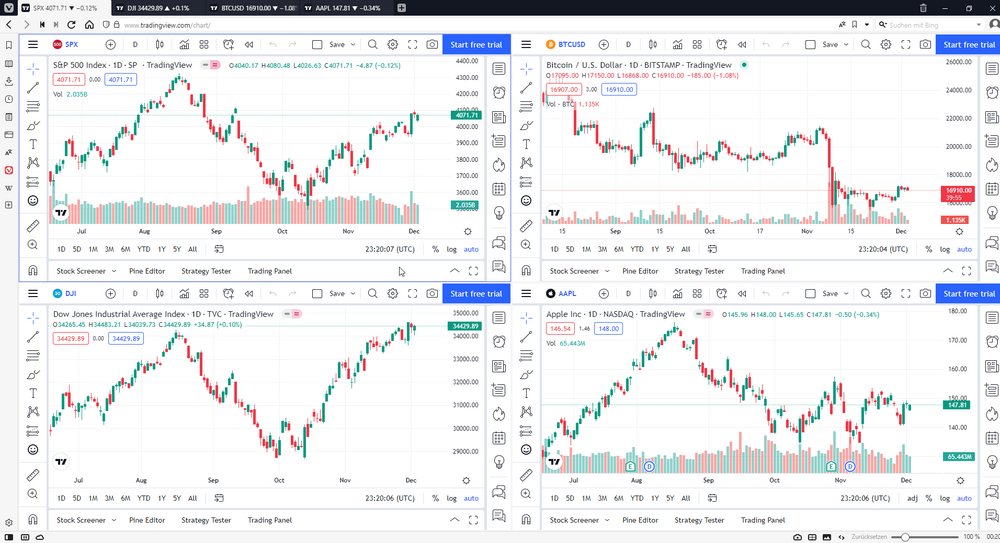The image size is (1000, 543).
Task: Select YTD range in BTCUSD panel
Action: (637, 249)
